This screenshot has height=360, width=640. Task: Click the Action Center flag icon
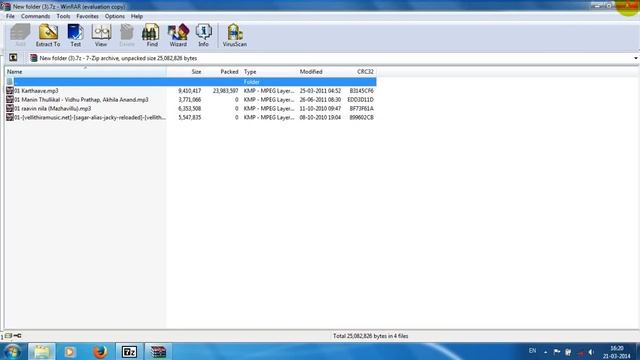pos(557,352)
